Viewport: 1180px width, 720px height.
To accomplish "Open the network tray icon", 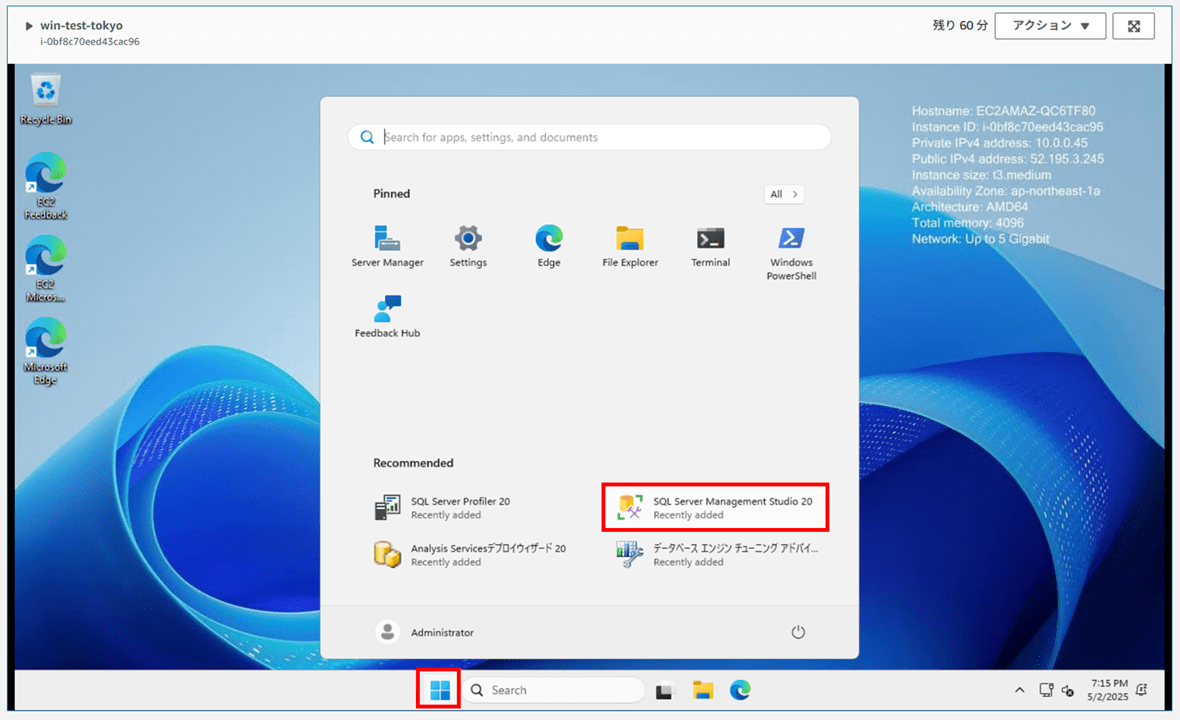I will tap(1046, 690).
